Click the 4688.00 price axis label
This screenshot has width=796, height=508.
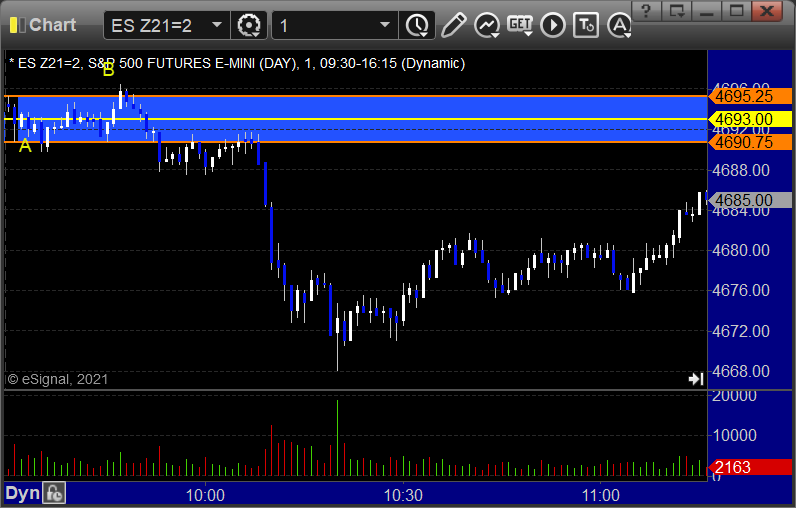coord(741,170)
